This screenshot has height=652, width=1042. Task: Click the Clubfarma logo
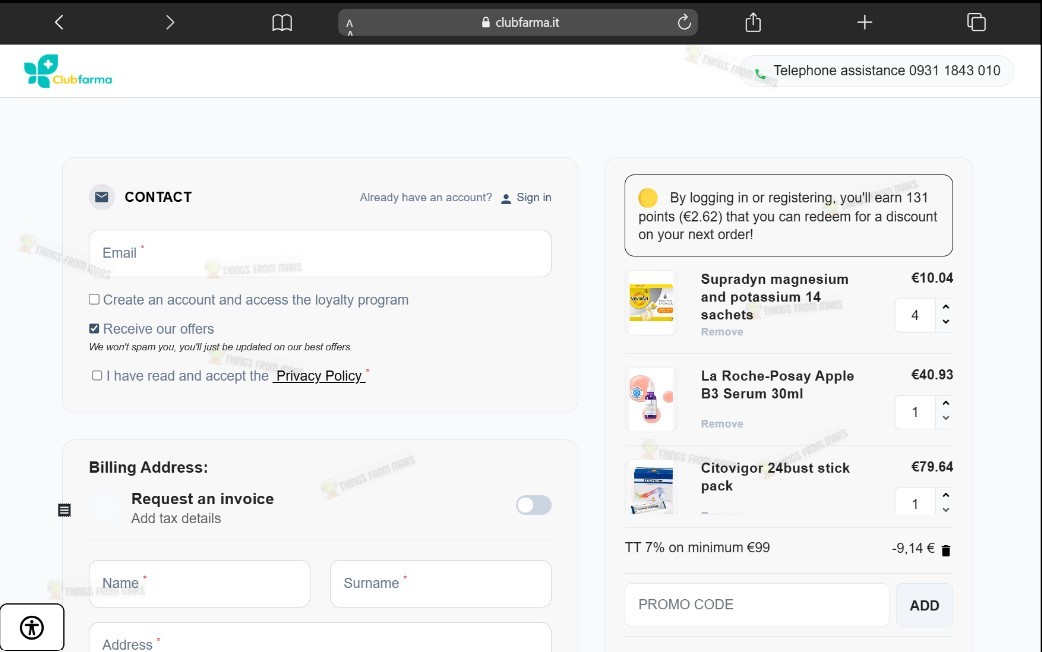pyautogui.click(x=68, y=71)
